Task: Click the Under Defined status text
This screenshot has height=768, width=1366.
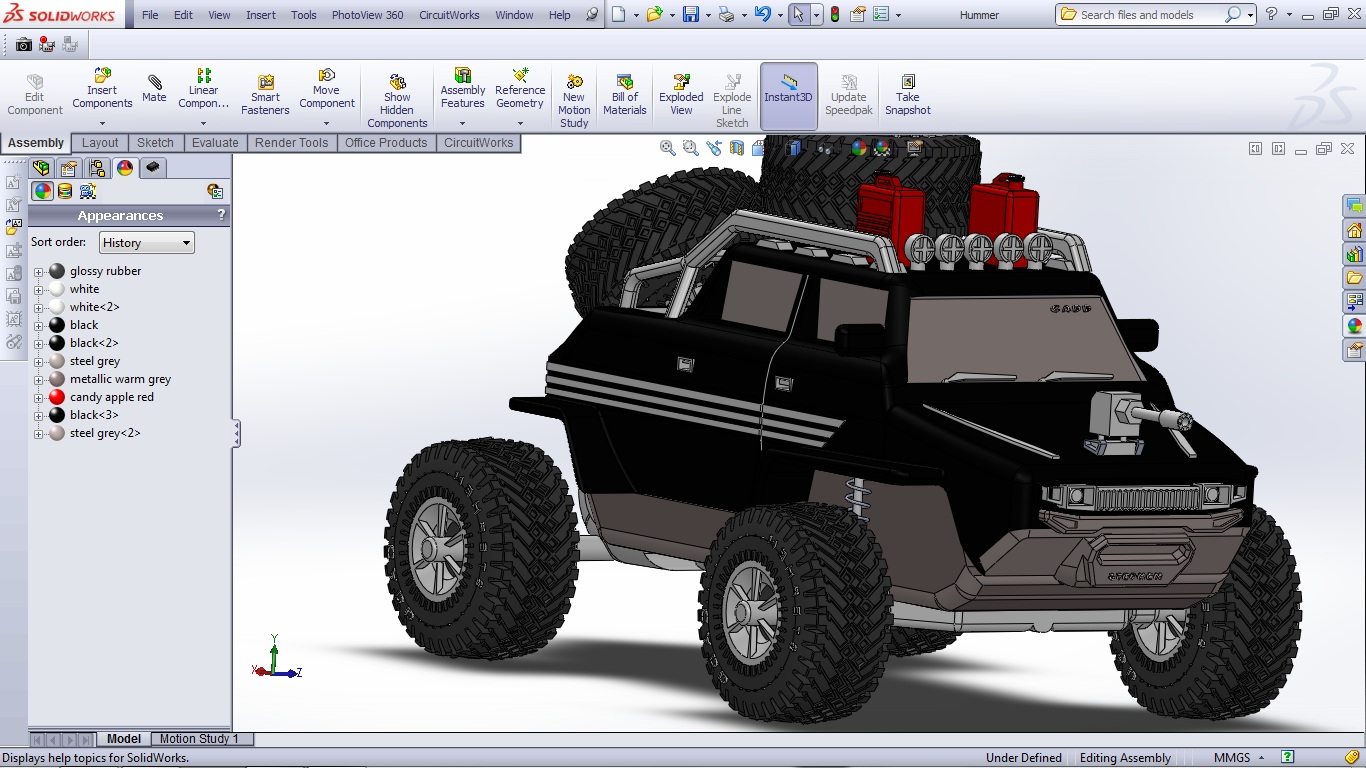Action: point(1024,758)
